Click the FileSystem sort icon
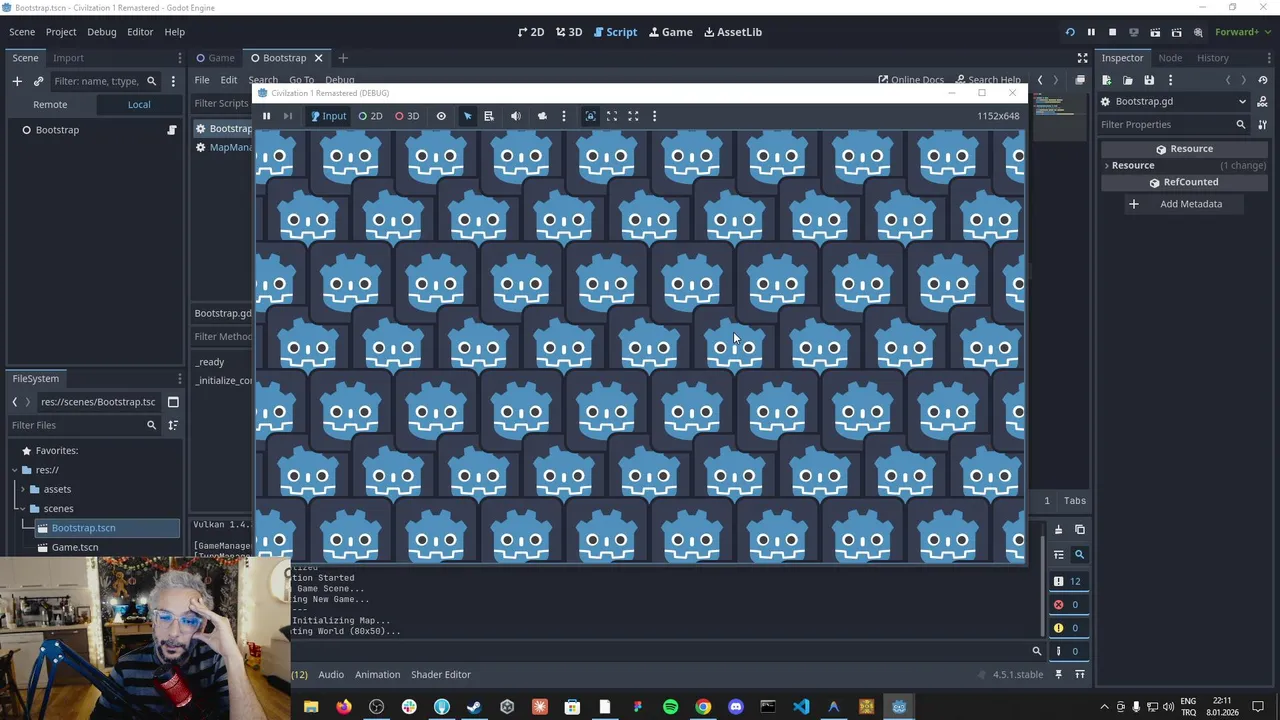 point(173,425)
